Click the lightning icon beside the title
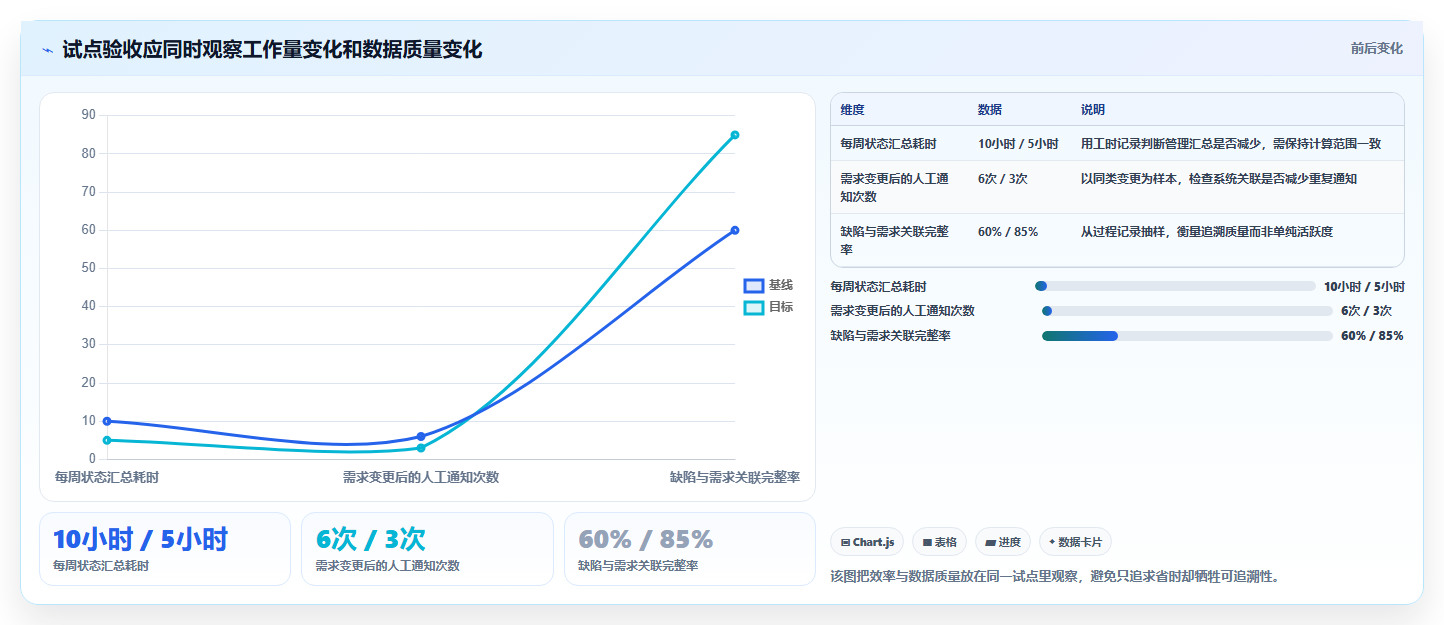The width and height of the screenshot is (1444, 625). tap(47, 49)
